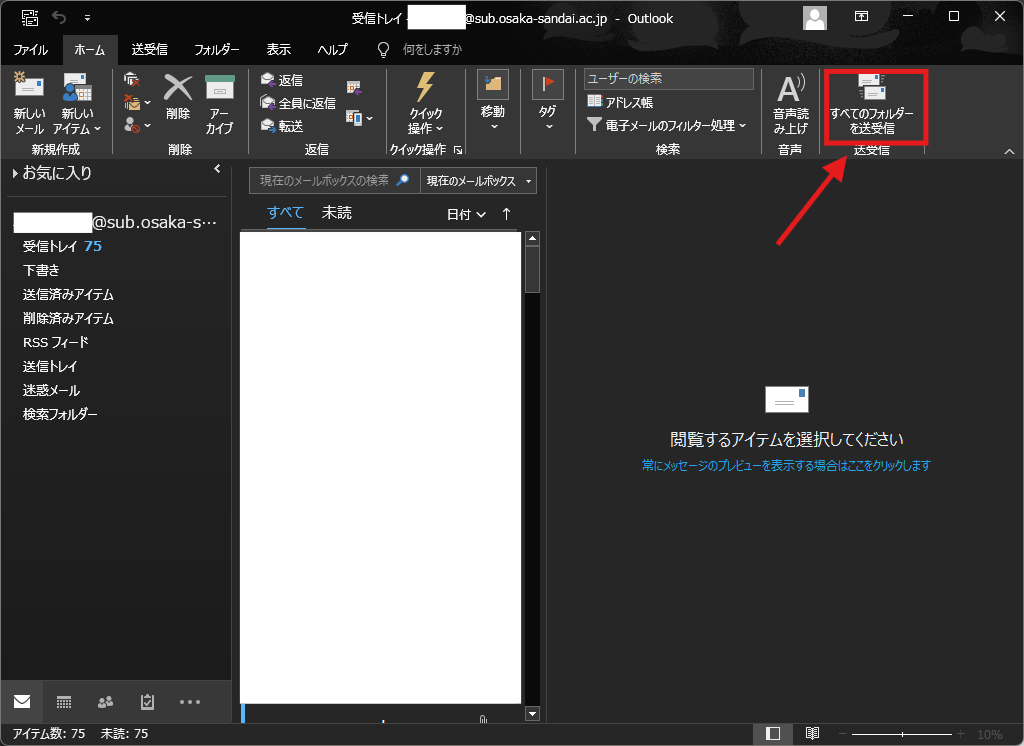This screenshot has width=1024, height=746.
Task: Open the 下書き folder
Action: click(41, 270)
